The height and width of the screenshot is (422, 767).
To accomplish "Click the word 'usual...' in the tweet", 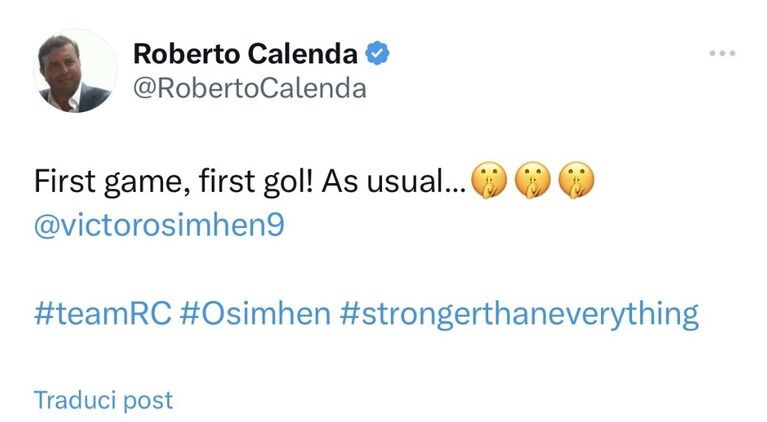I will [417, 181].
